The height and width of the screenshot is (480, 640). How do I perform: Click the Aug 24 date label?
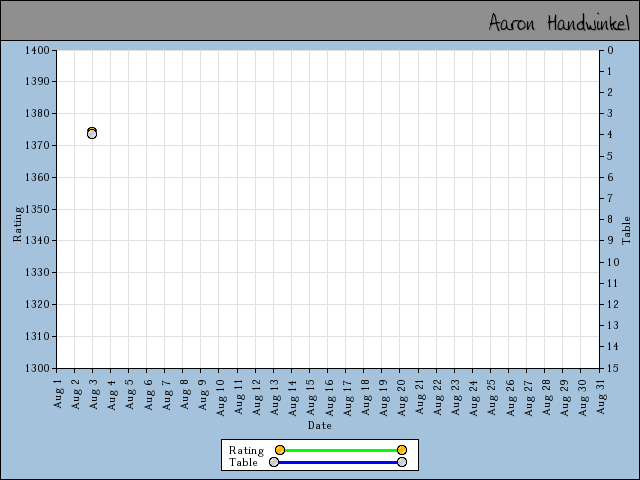(x=473, y=397)
